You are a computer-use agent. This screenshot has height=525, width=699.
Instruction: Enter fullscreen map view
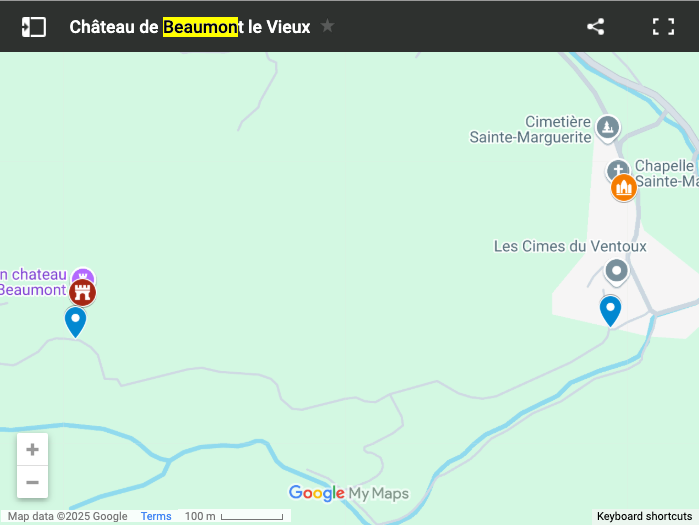663,27
